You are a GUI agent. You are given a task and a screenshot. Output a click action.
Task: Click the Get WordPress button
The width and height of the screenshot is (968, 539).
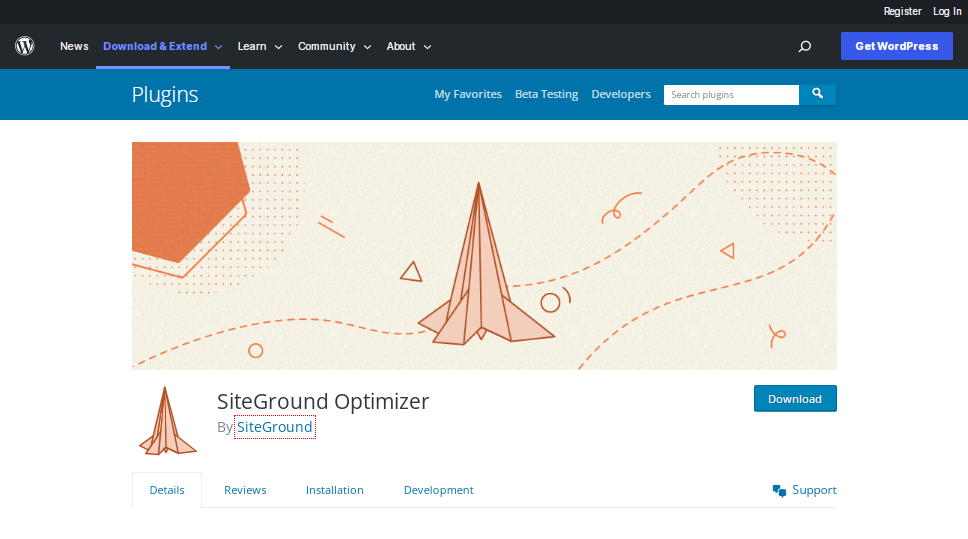[896, 46]
